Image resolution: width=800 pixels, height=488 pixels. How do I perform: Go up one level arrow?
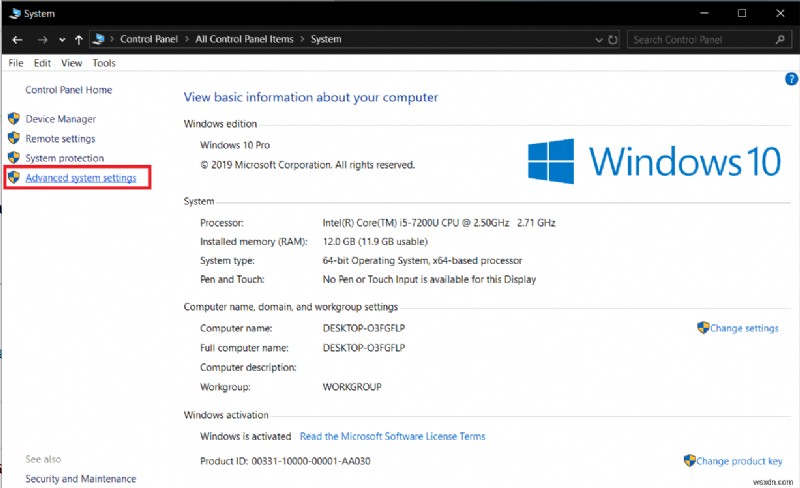(x=79, y=40)
